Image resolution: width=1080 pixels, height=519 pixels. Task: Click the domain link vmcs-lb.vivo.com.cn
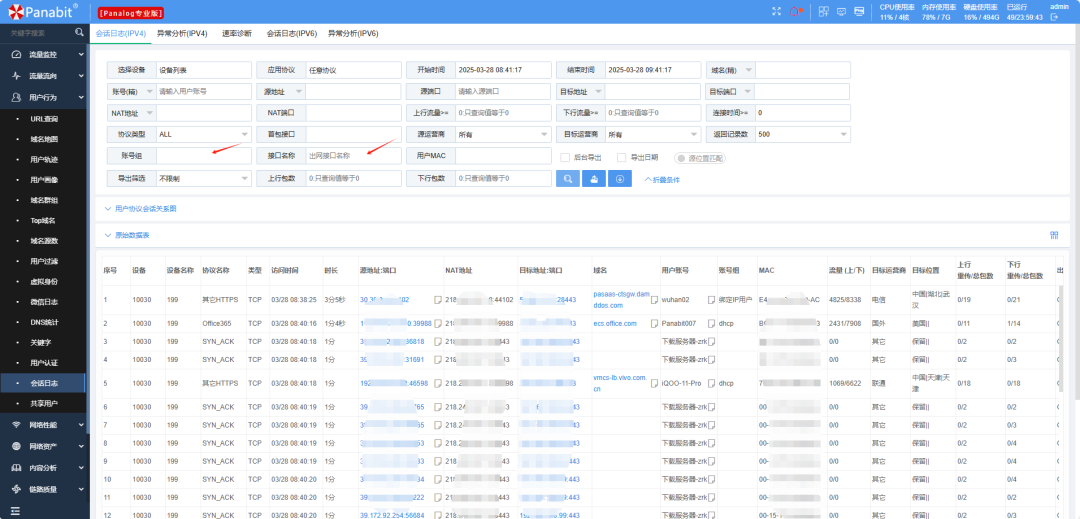coord(620,383)
